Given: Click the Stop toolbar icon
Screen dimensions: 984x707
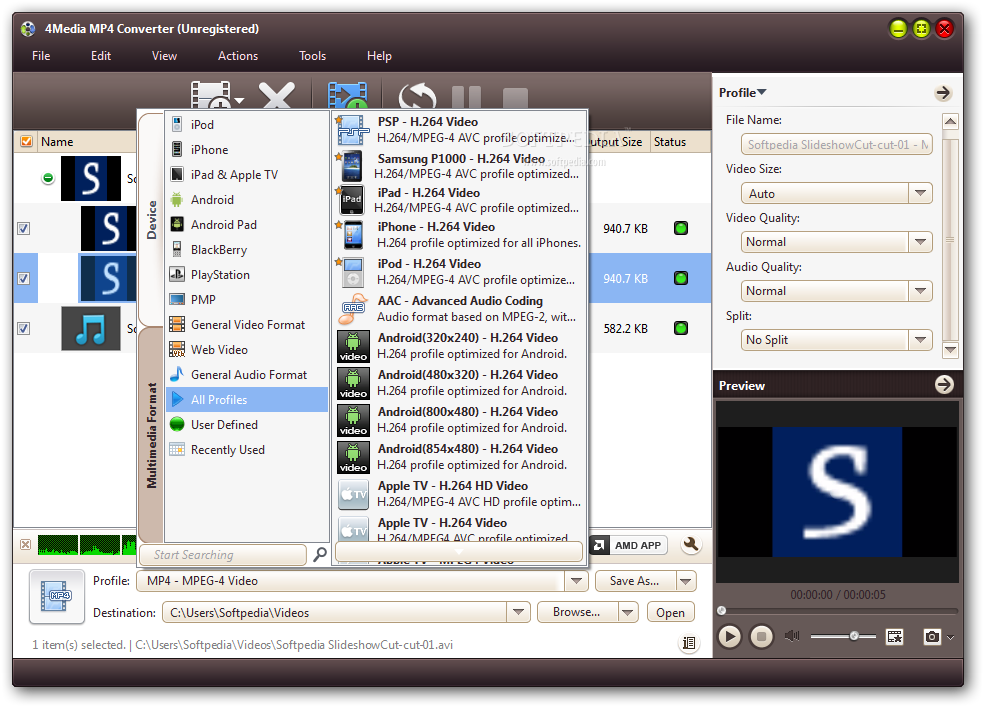Looking at the screenshot, I should (515, 98).
